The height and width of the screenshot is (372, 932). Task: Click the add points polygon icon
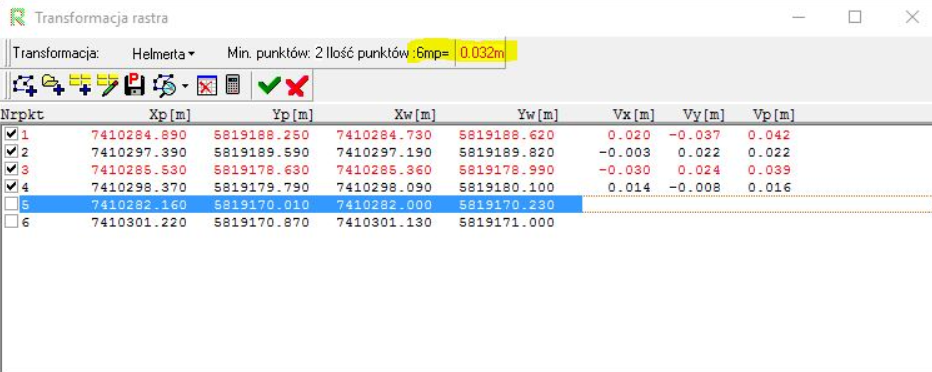point(24,86)
